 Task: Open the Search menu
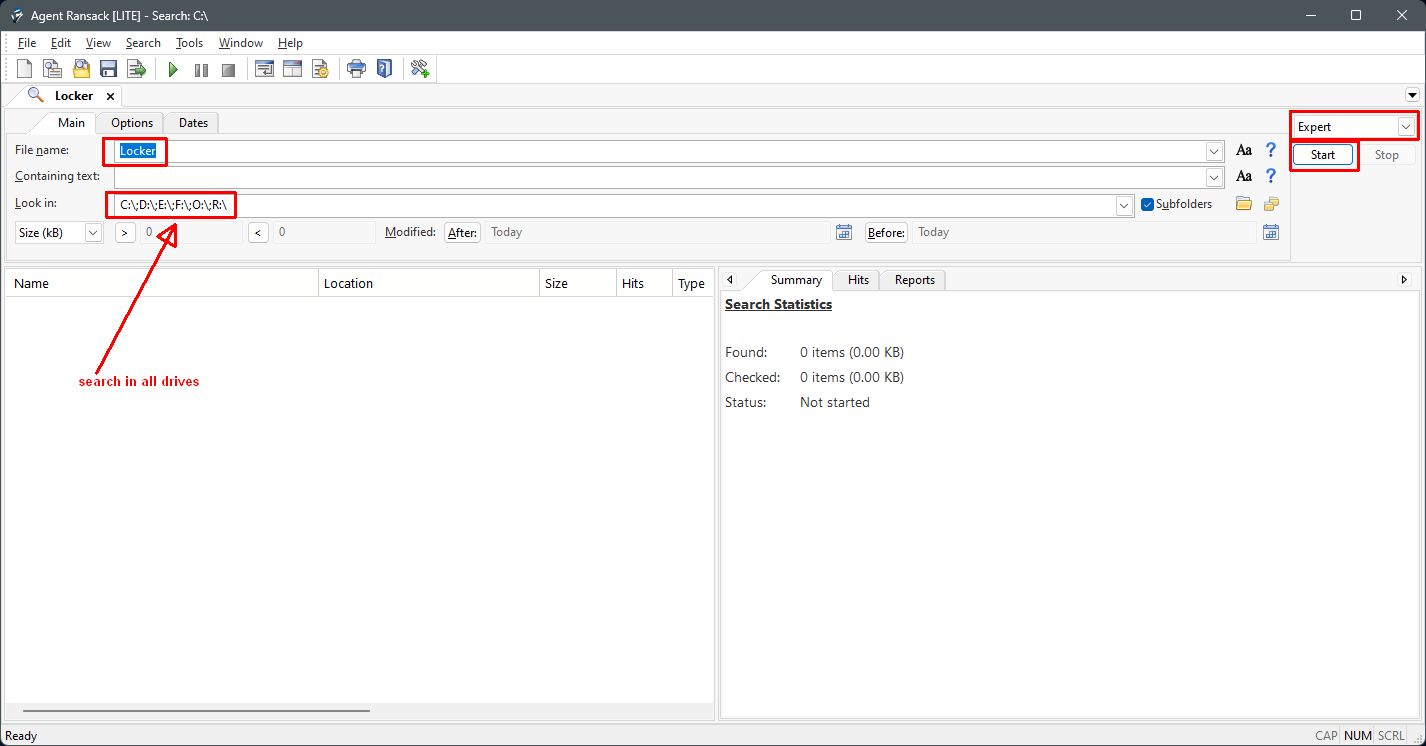point(143,43)
